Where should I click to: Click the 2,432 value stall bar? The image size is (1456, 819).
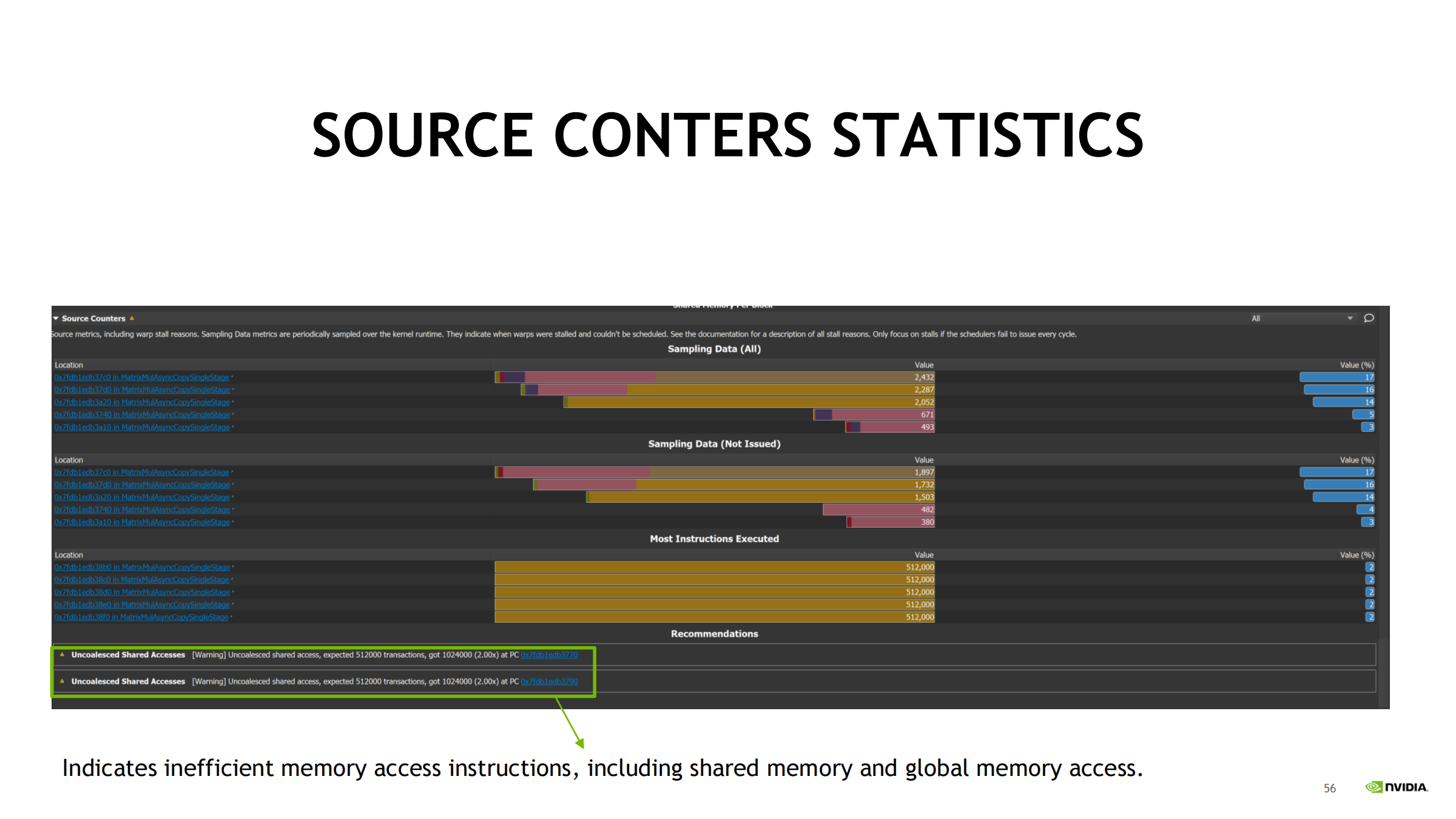coord(714,377)
